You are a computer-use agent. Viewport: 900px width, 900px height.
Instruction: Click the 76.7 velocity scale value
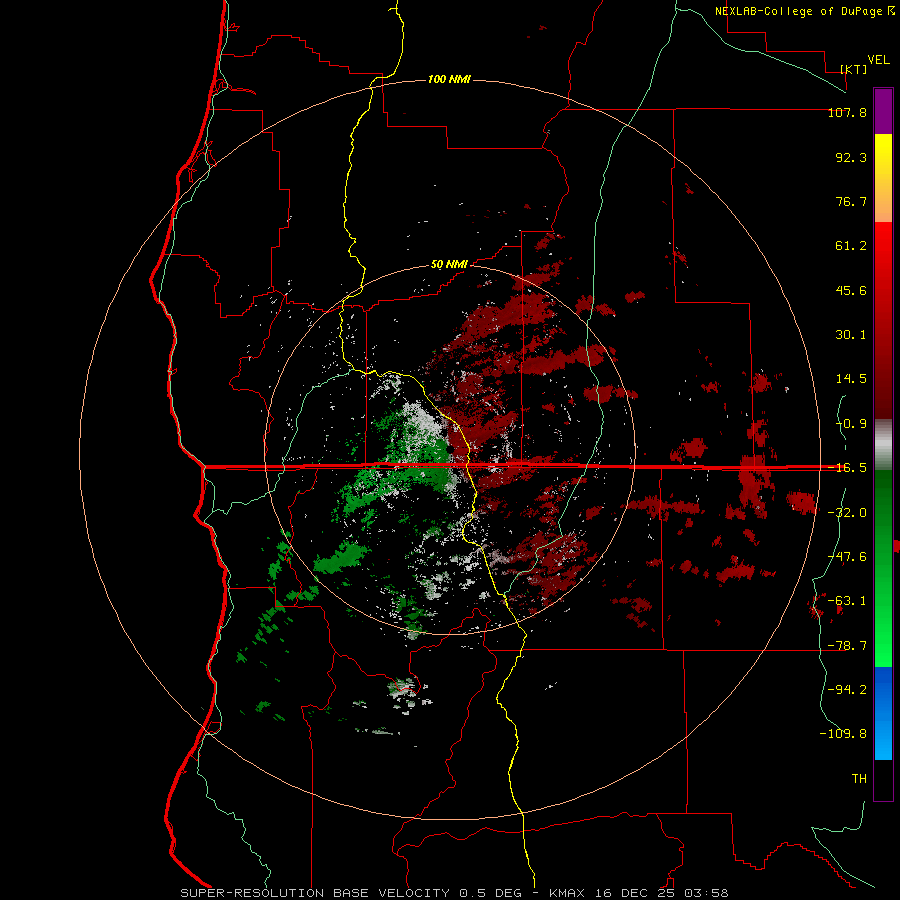[x=851, y=201]
